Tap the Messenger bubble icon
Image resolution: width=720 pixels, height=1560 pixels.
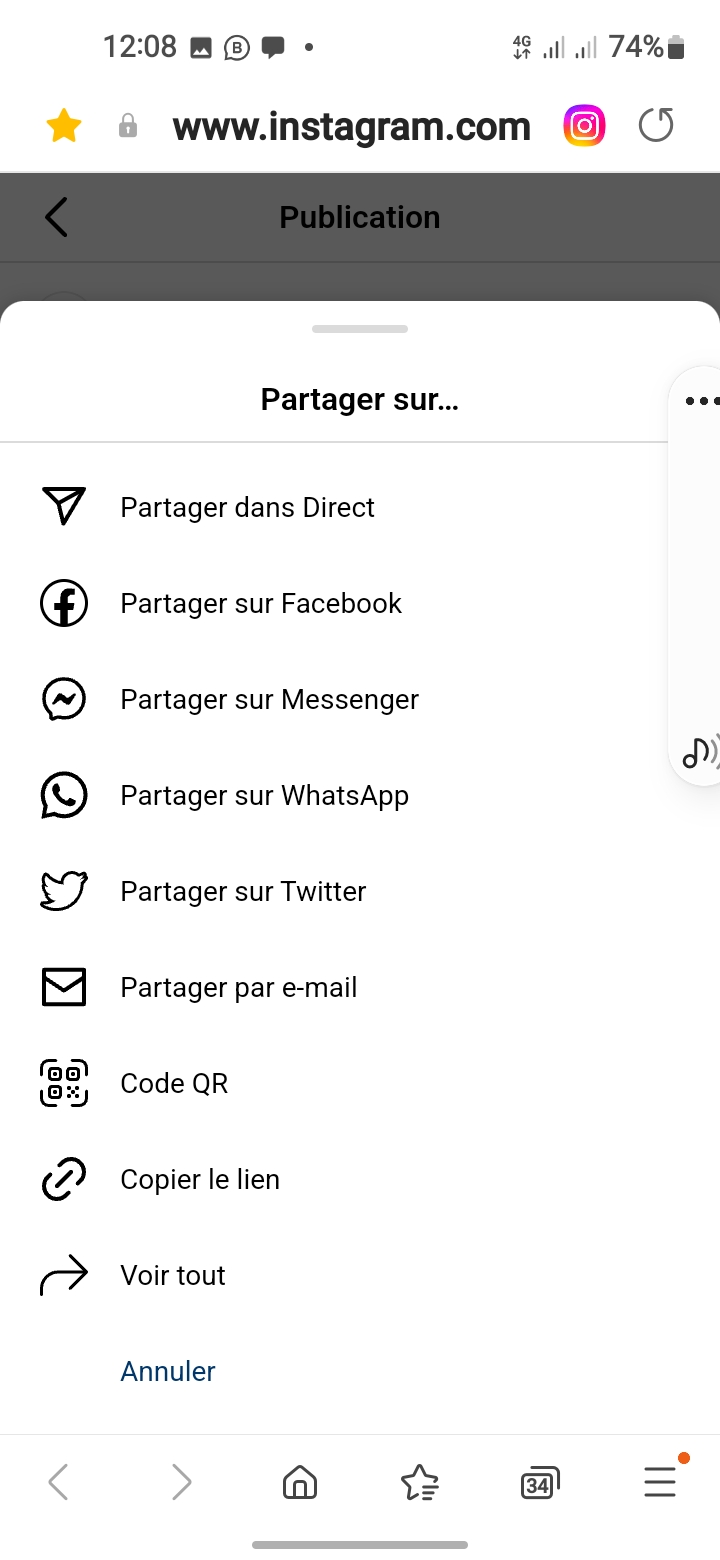pyautogui.click(x=64, y=699)
